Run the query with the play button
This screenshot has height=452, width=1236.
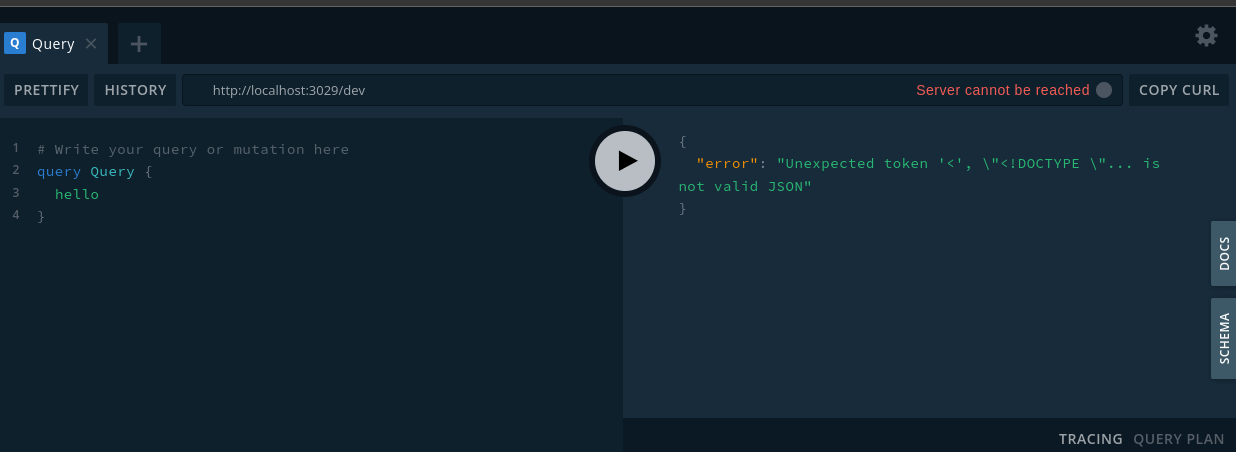point(625,161)
